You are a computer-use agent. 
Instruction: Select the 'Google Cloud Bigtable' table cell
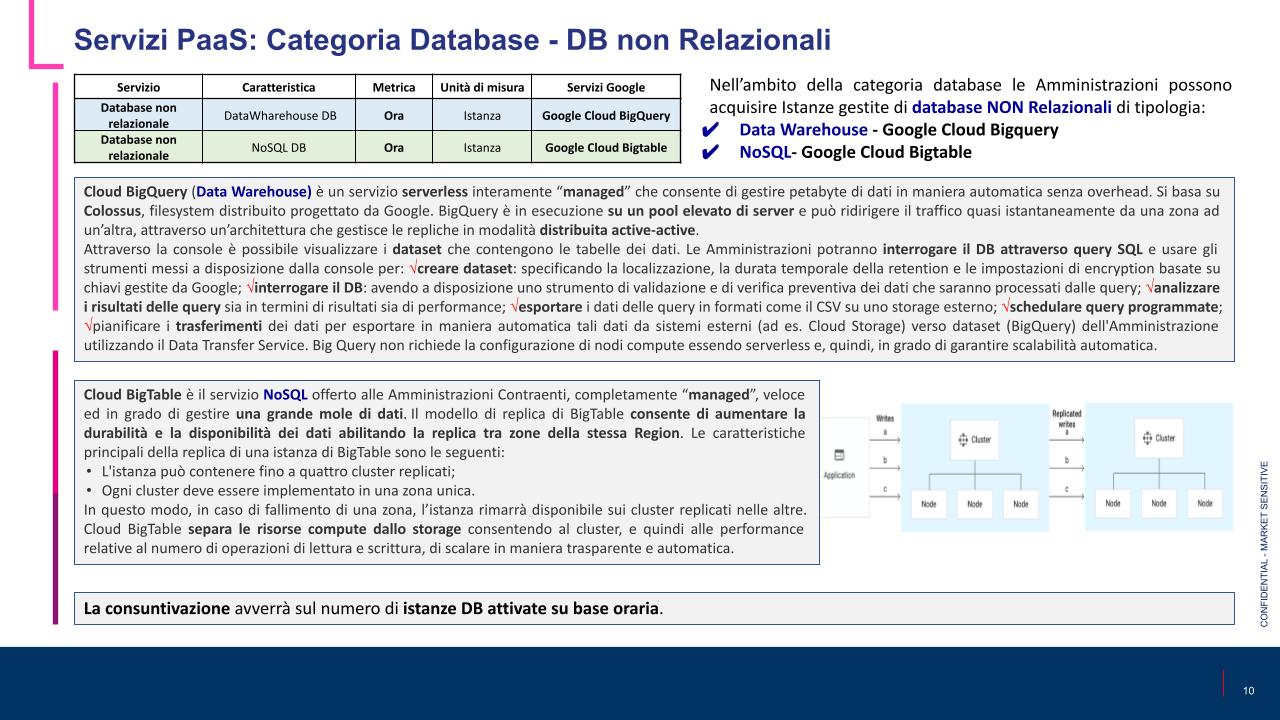pos(606,147)
